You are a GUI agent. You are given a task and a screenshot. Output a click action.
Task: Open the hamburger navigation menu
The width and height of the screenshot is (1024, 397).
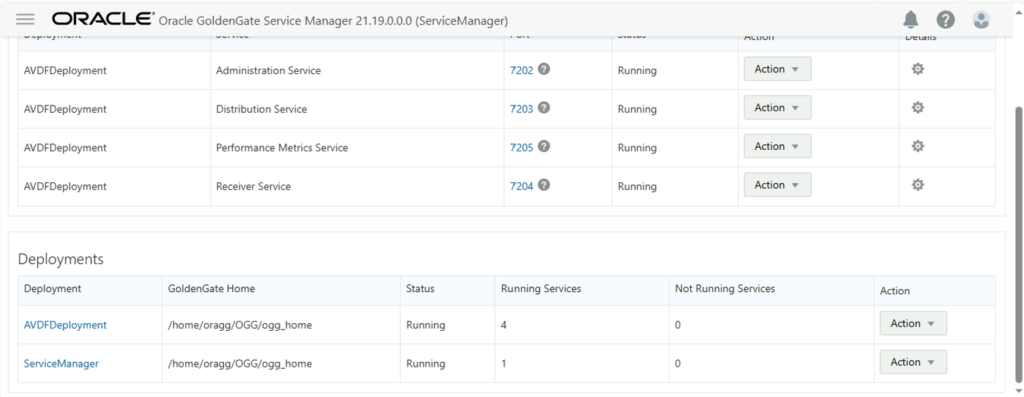25,20
